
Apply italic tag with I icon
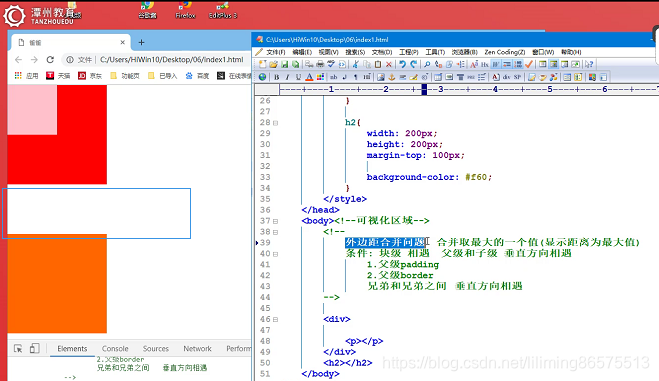coord(287,77)
